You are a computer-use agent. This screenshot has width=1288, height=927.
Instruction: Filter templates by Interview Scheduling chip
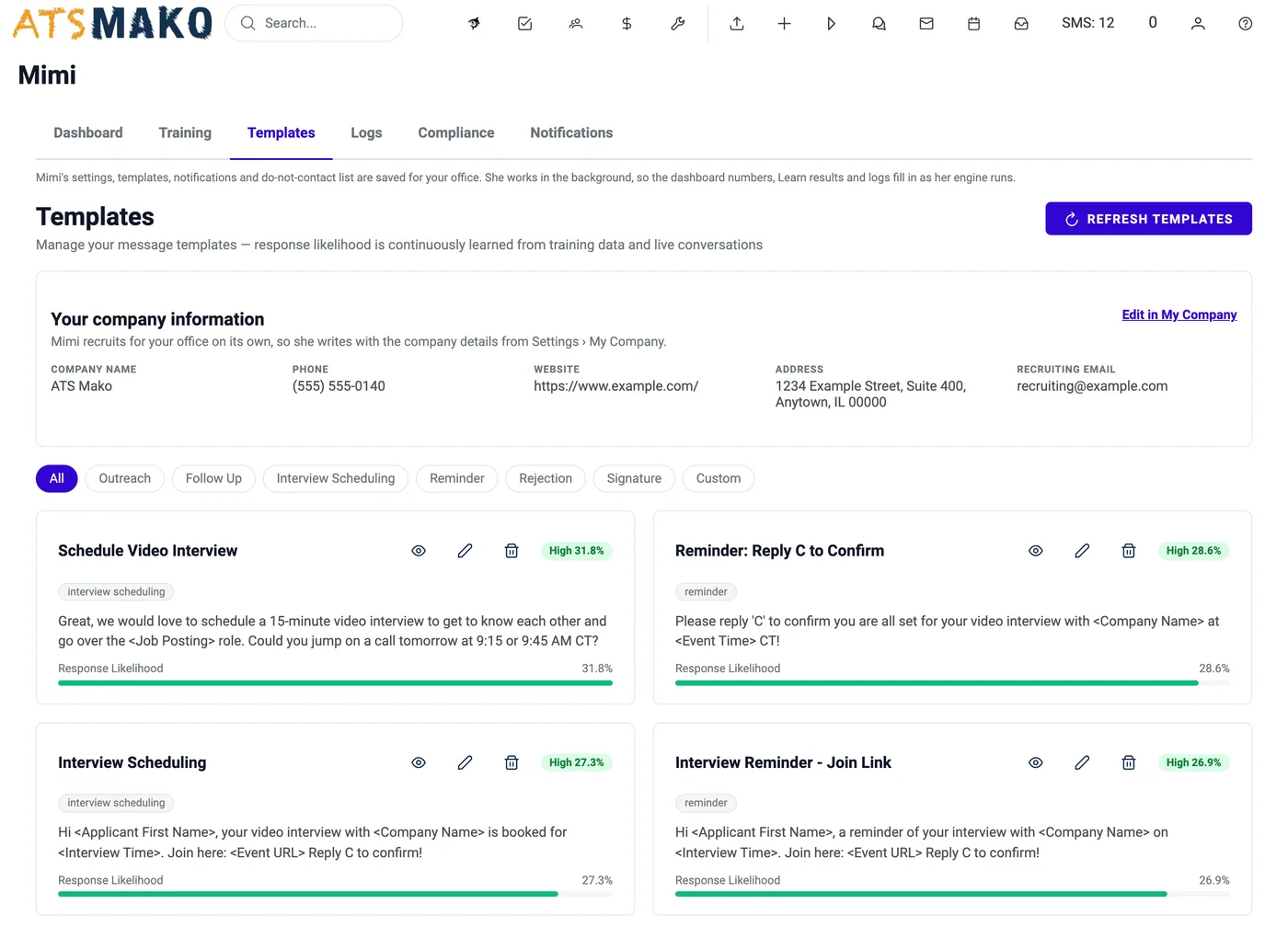pos(336,478)
